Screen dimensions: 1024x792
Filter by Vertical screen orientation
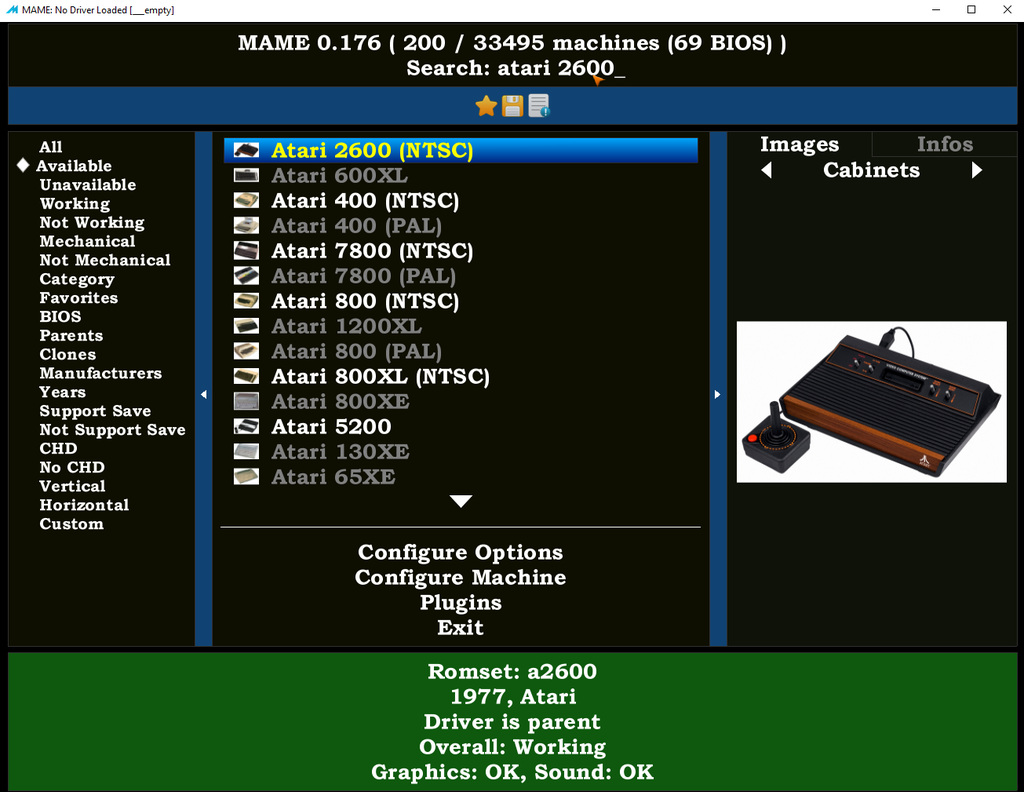point(72,486)
